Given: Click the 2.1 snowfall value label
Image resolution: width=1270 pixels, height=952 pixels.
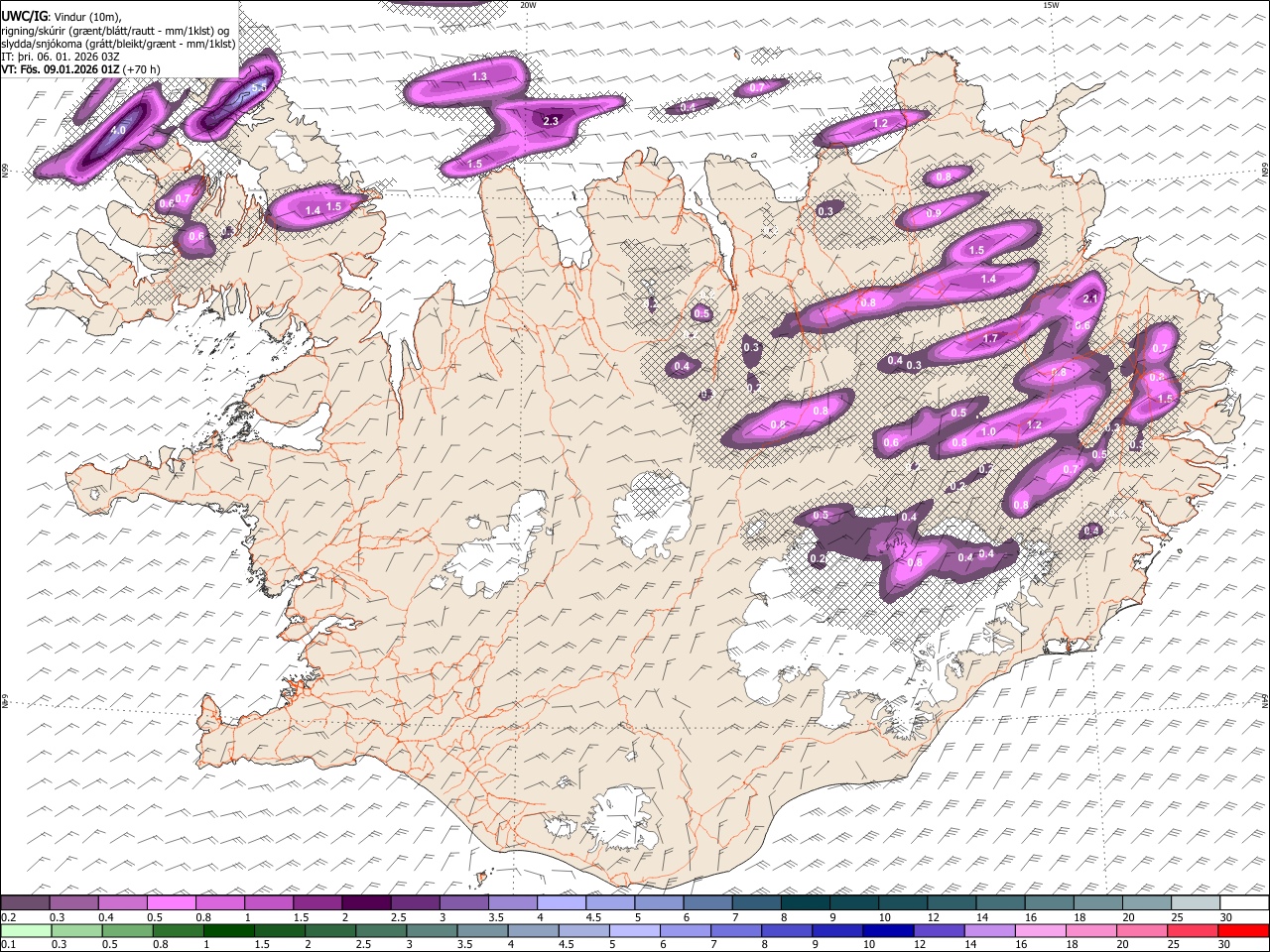Looking at the screenshot, I should 1091,298.
